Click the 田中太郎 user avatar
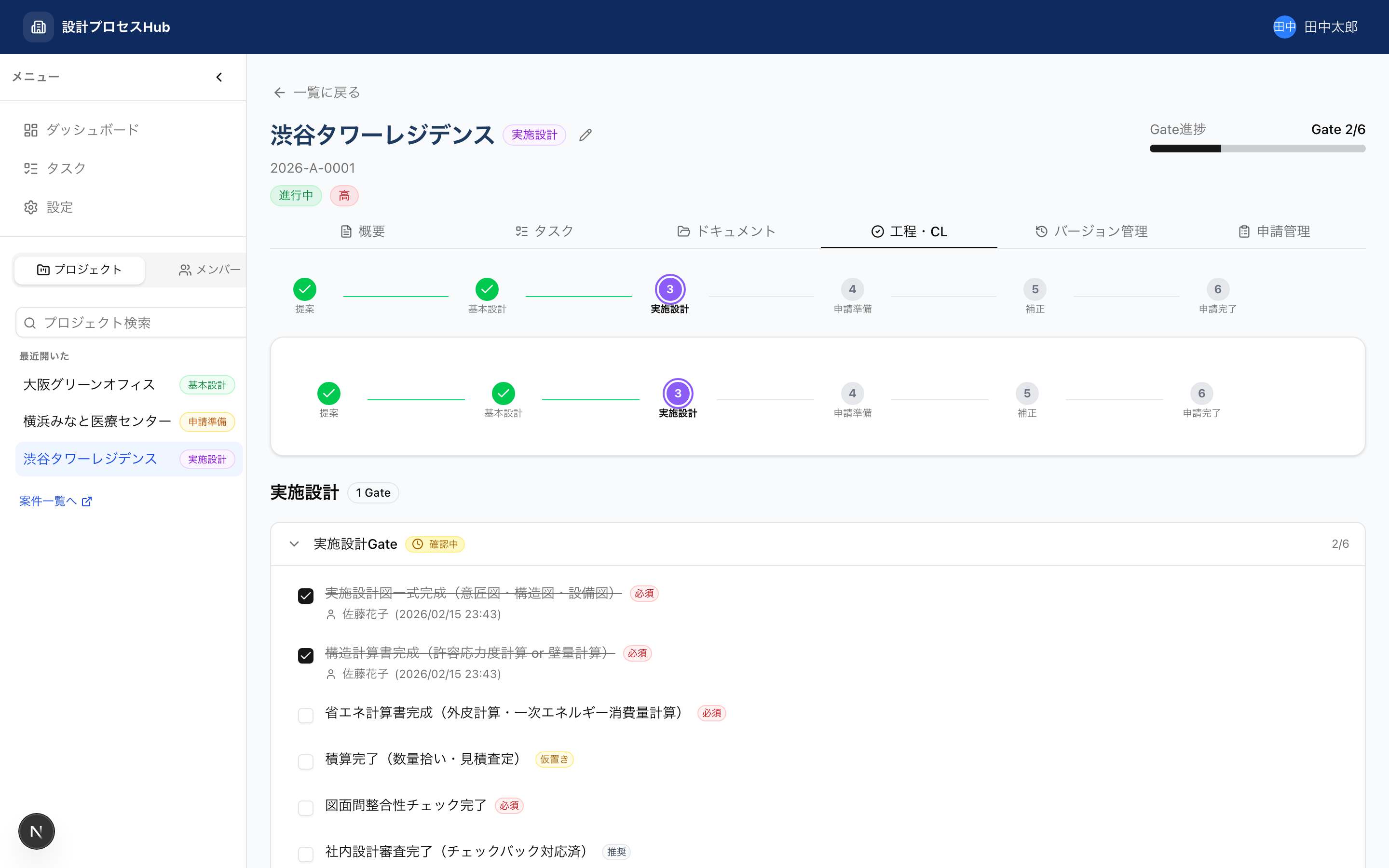The height and width of the screenshot is (868, 1389). pos(1284,27)
